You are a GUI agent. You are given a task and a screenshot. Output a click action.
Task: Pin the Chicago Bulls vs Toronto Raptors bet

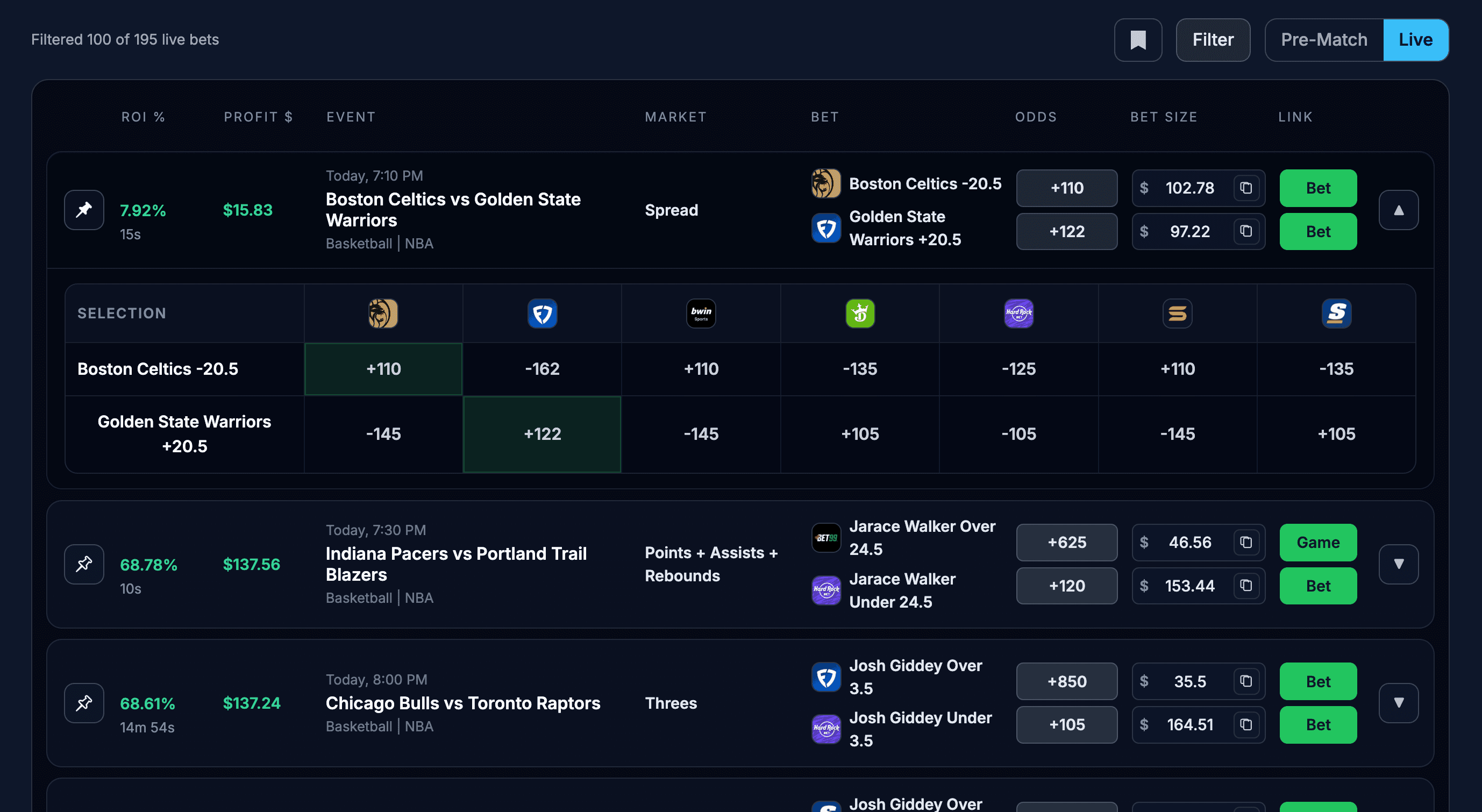point(83,703)
